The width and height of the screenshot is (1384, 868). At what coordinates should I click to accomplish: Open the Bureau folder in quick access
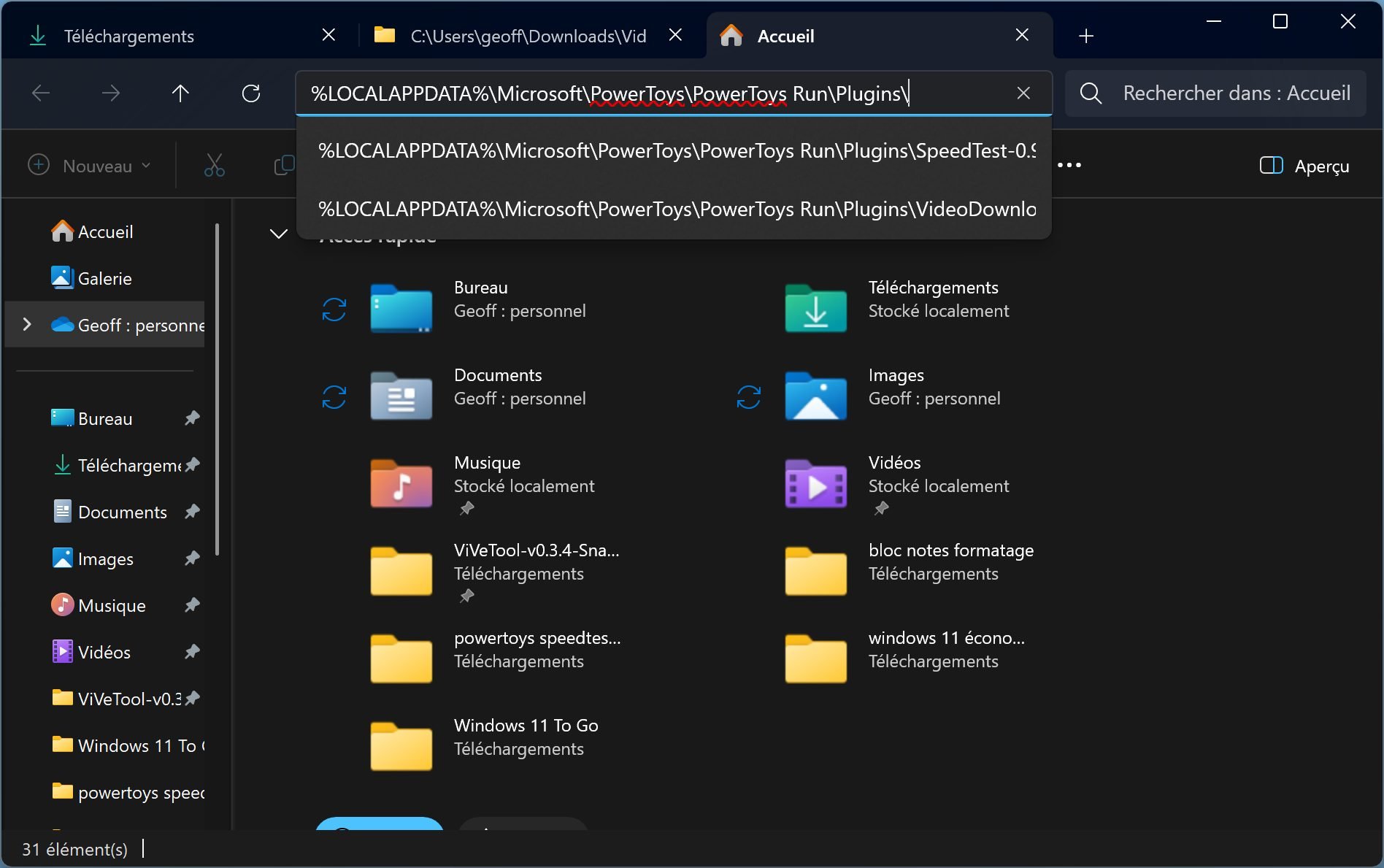[478, 308]
